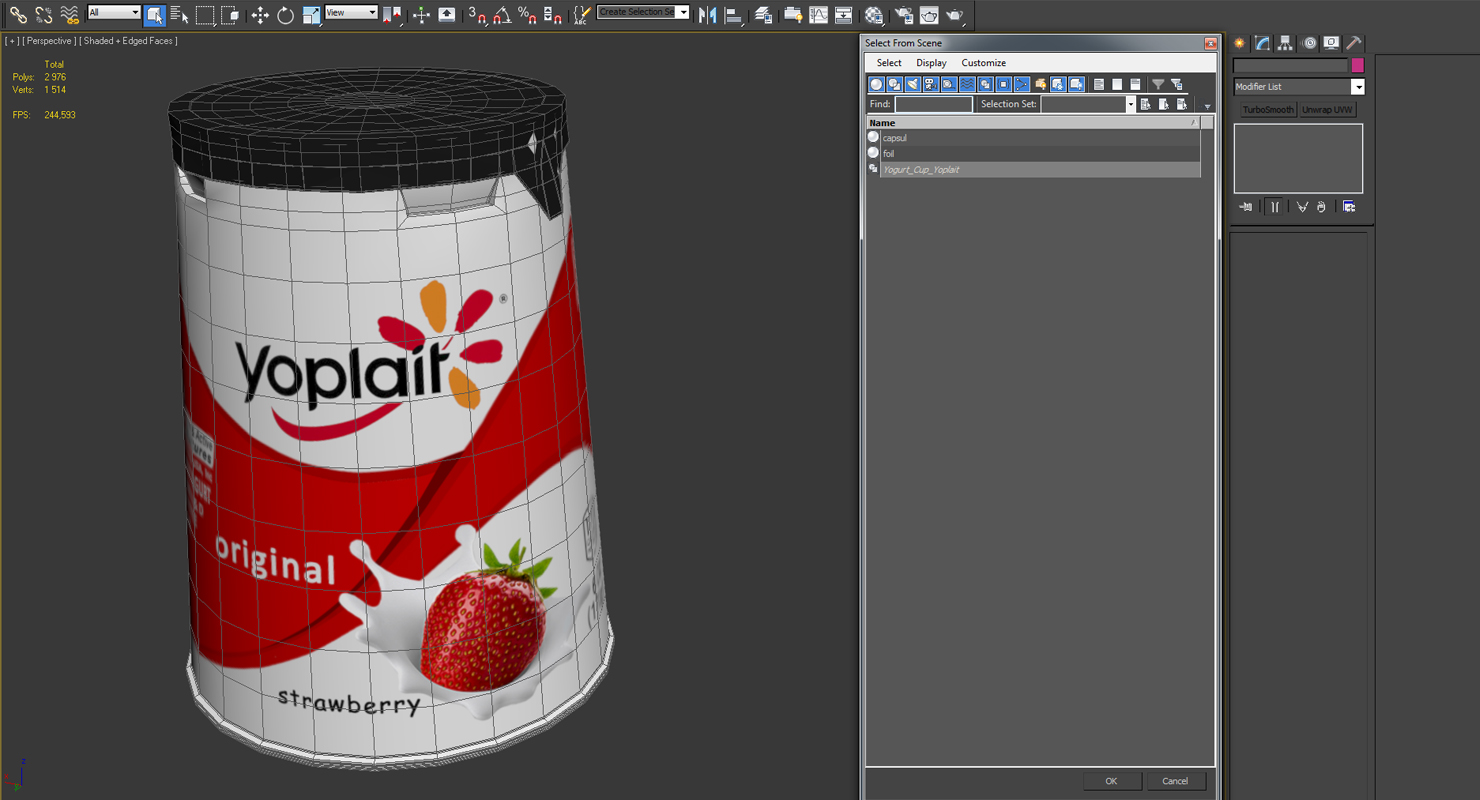1480x800 pixels.
Task: Toggle the Angle Snap button
Action: [502, 15]
